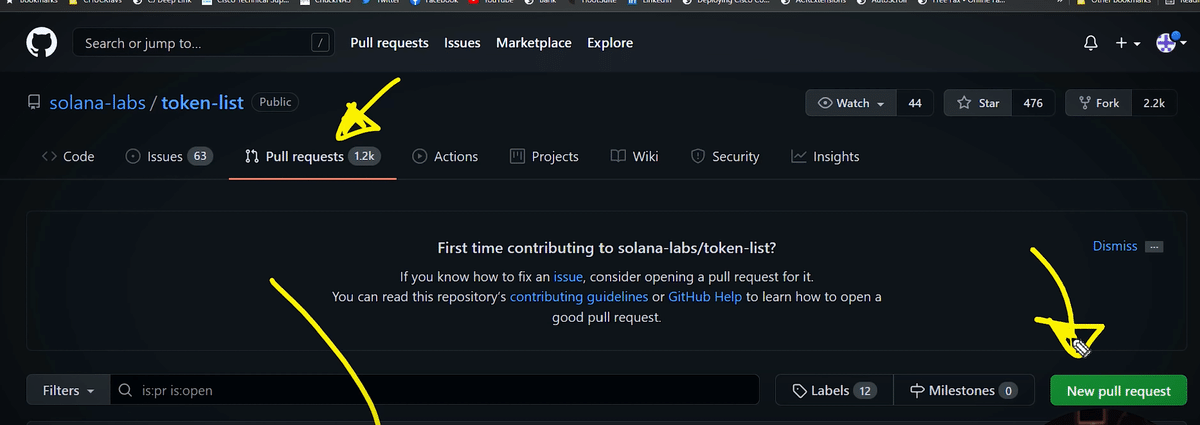Open the ellipsis options next to Dismiss
Viewport: 1200px width, 425px height.
pyautogui.click(x=1154, y=246)
